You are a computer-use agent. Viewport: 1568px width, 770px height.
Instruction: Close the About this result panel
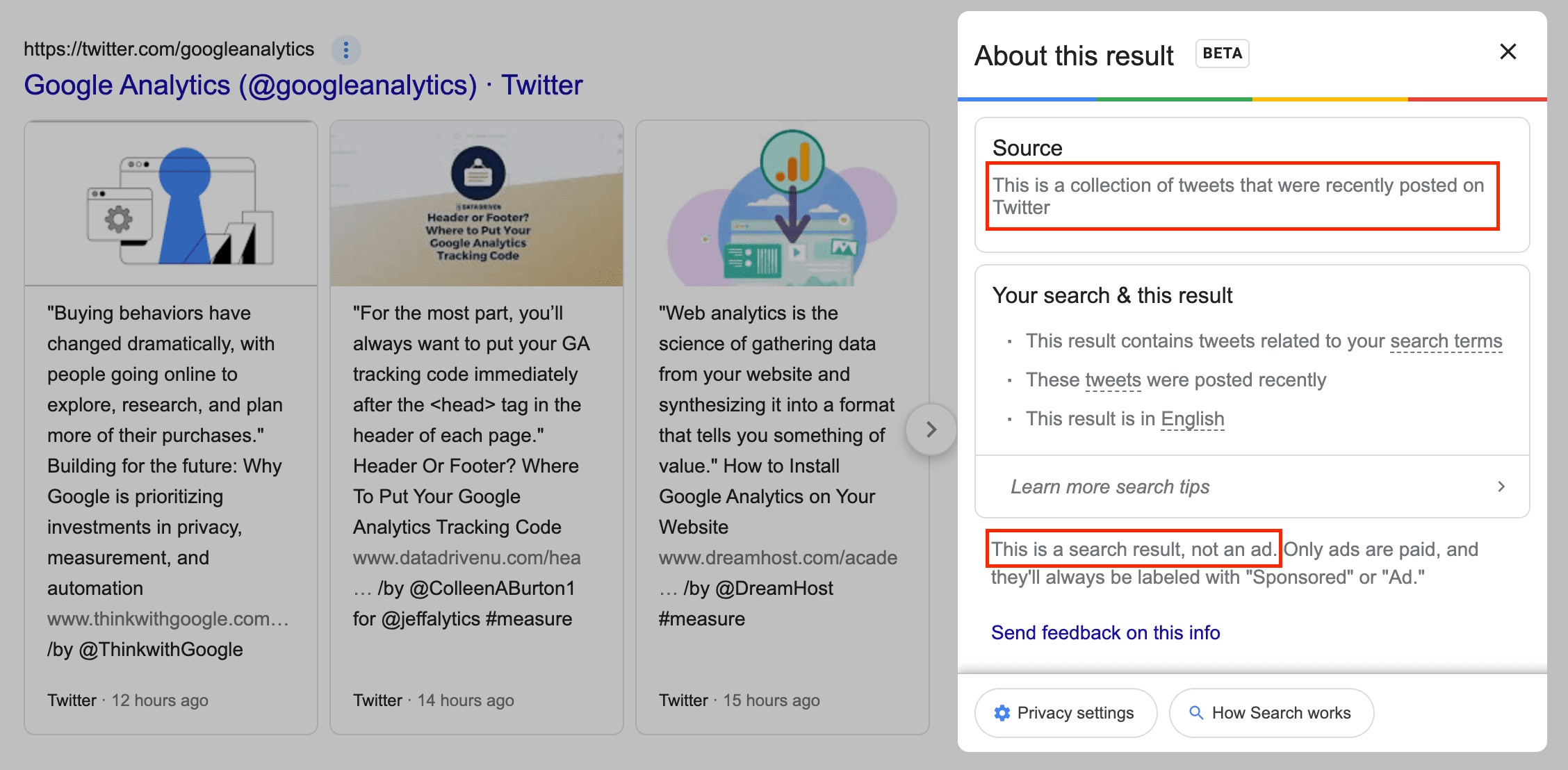(1508, 51)
